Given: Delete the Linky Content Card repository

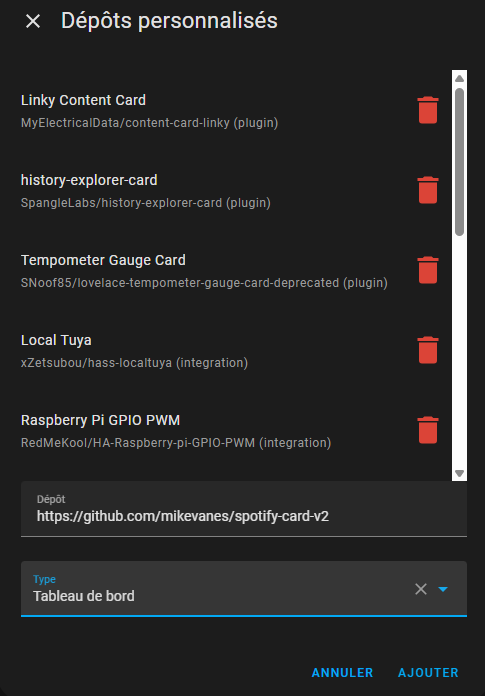Looking at the screenshot, I should tap(428, 110).
